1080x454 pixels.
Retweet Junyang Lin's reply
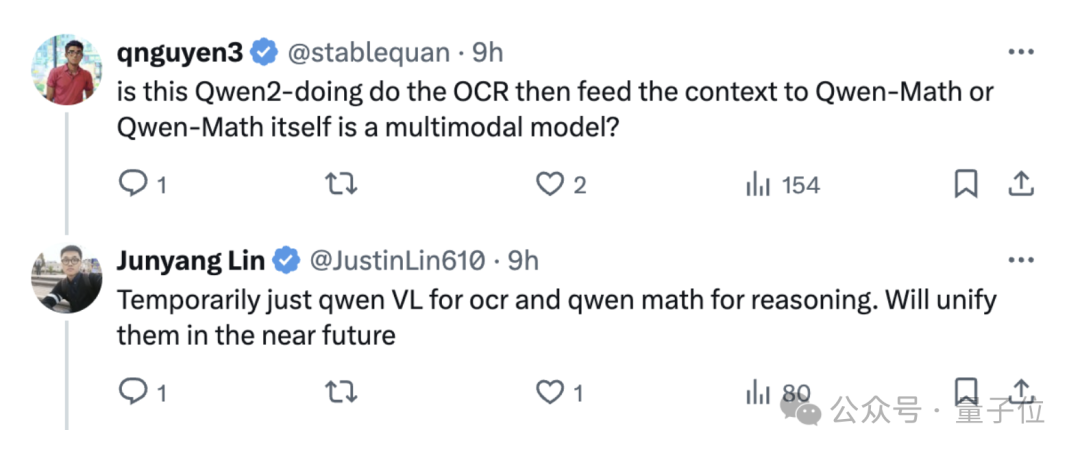[340, 393]
